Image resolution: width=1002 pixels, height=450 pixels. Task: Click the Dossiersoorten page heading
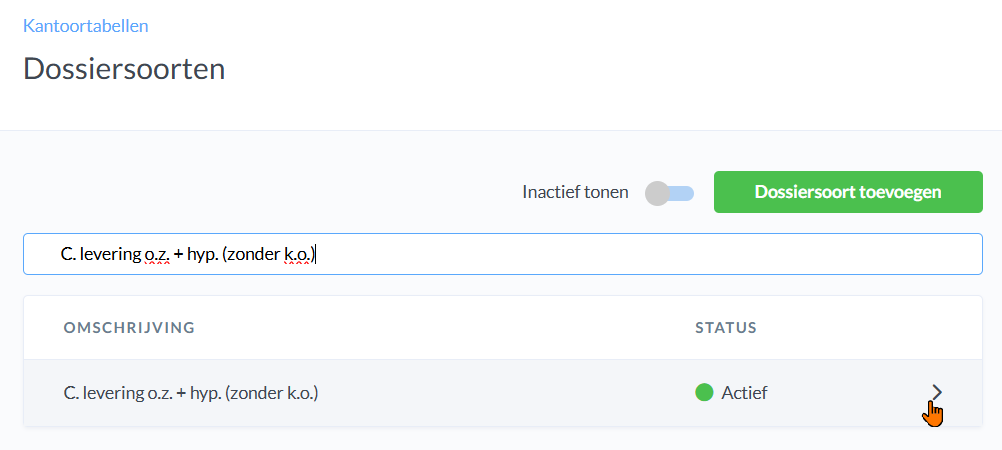tap(124, 69)
